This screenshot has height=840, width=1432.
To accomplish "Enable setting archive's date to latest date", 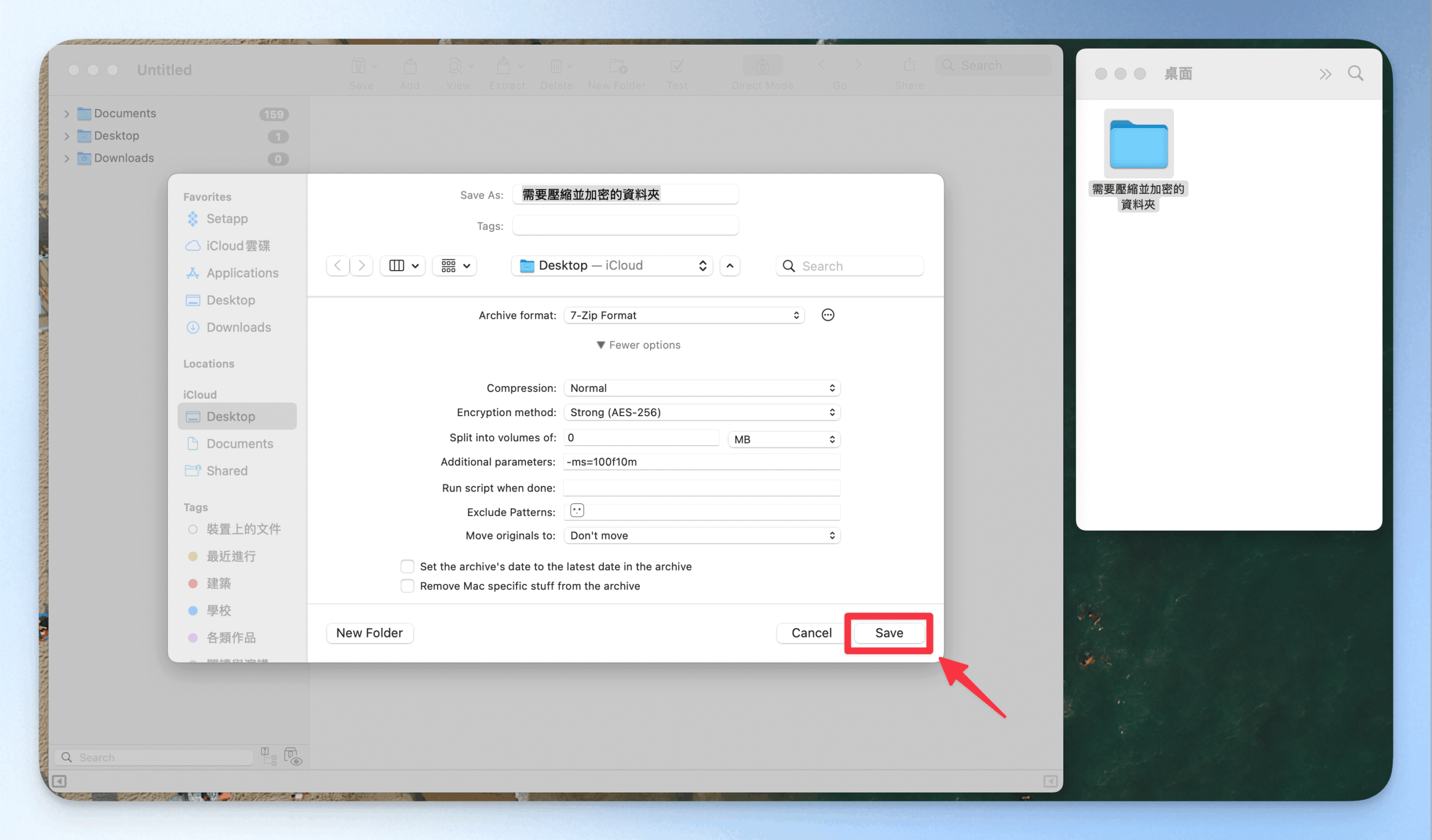I will [407, 567].
